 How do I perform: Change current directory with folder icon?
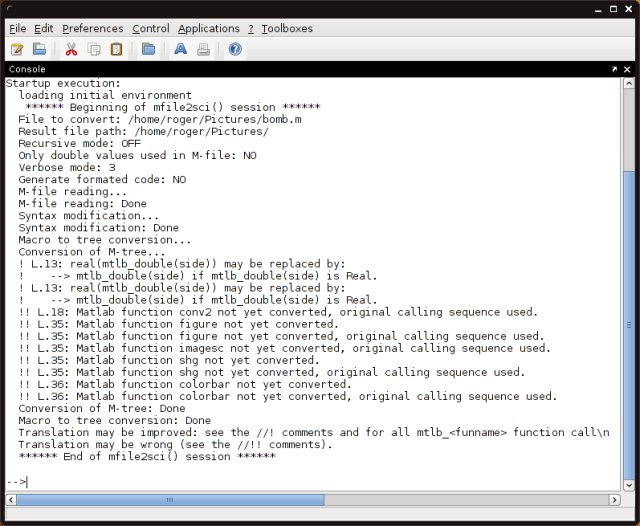click(x=148, y=49)
